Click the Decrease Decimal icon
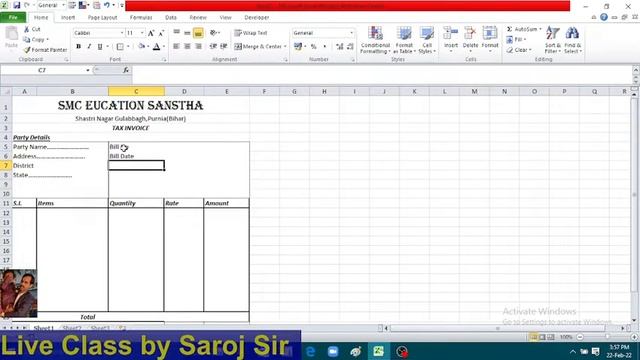This screenshot has height=360, width=640. tap(350, 47)
